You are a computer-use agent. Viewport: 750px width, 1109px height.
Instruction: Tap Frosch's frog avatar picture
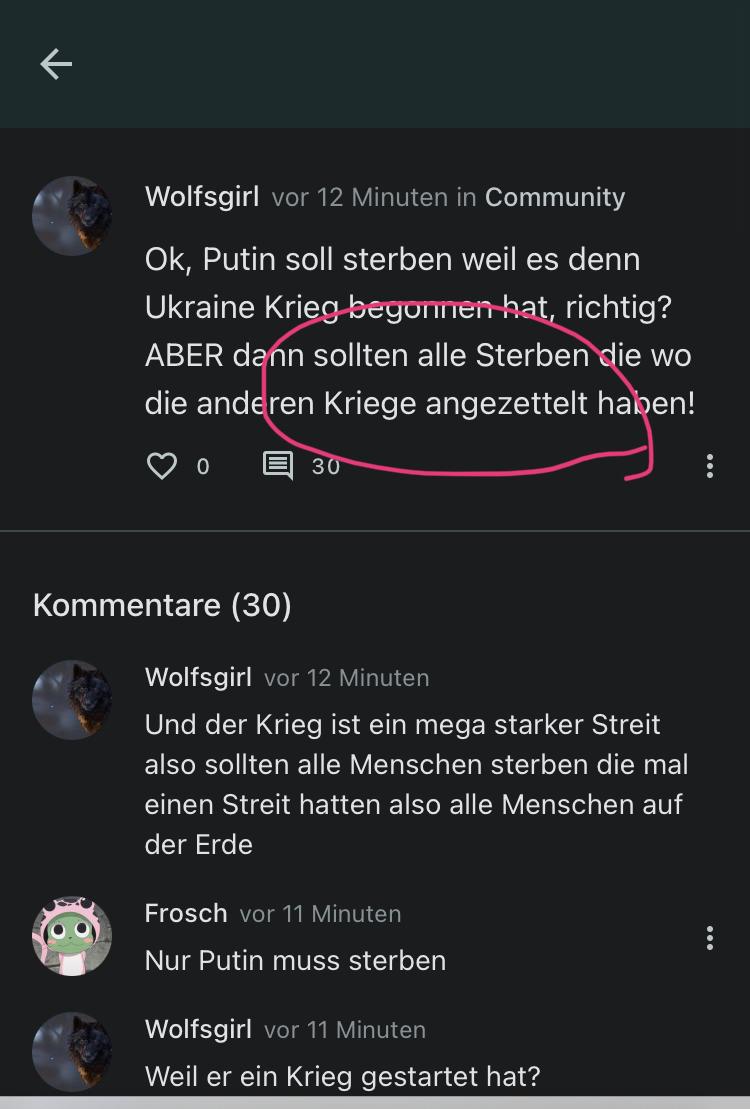(72, 936)
